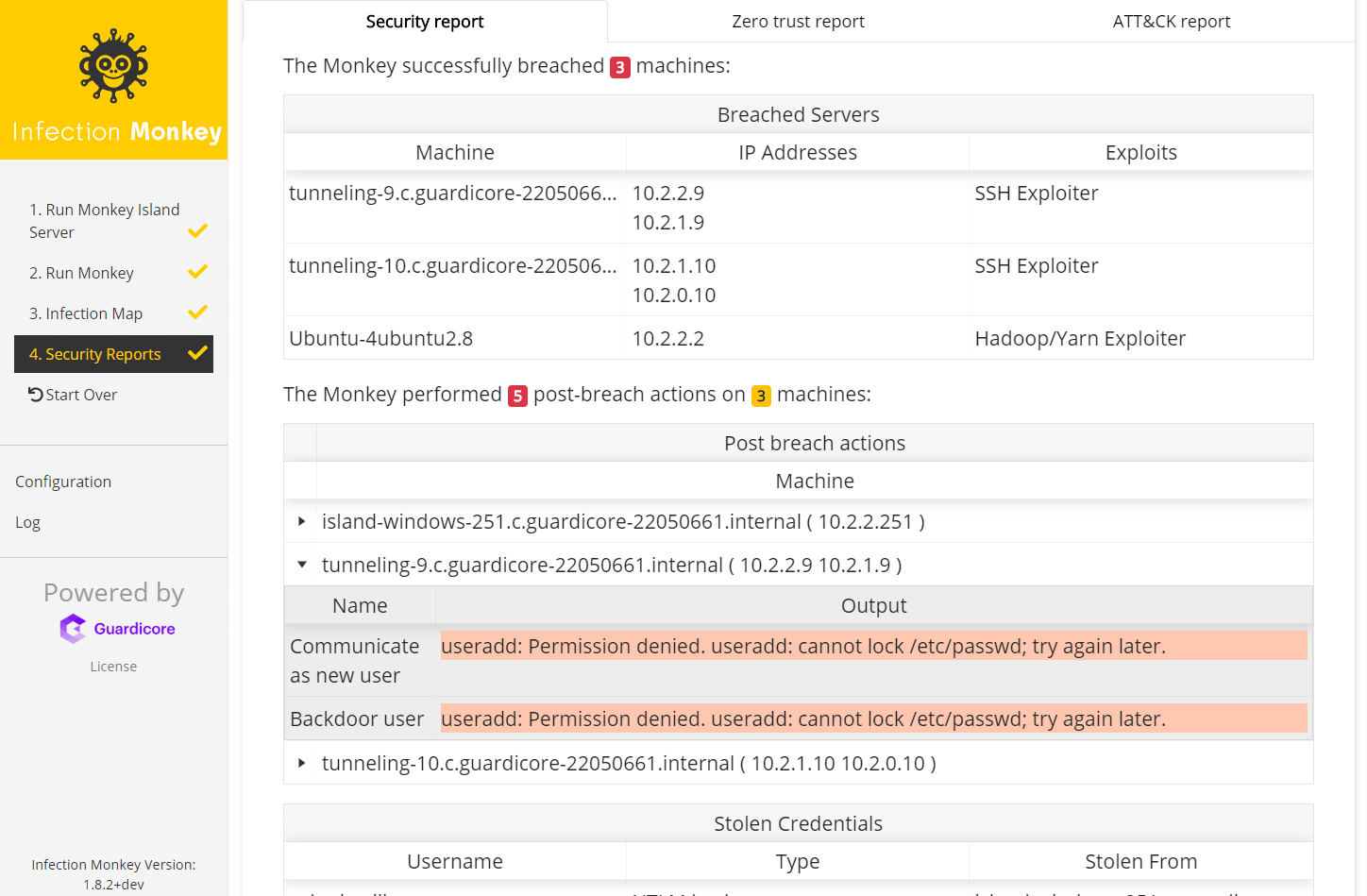Screen dimensions: 1367x896
Task: Open the Log page link
Action: (x=27, y=522)
